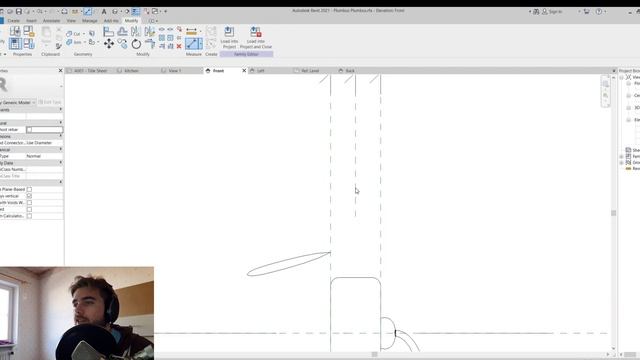Open the Create ribbon tab
The height and width of the screenshot is (360, 640).
[x=13, y=20]
